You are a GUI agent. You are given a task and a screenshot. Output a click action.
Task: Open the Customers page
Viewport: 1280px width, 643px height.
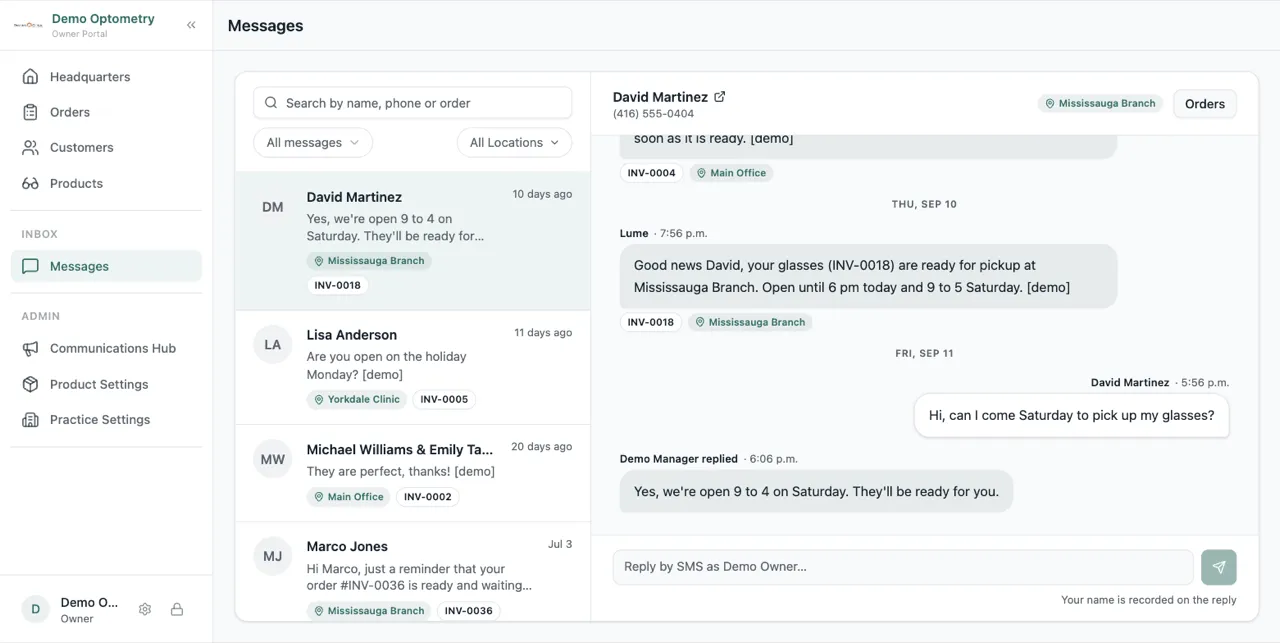pos(106,147)
